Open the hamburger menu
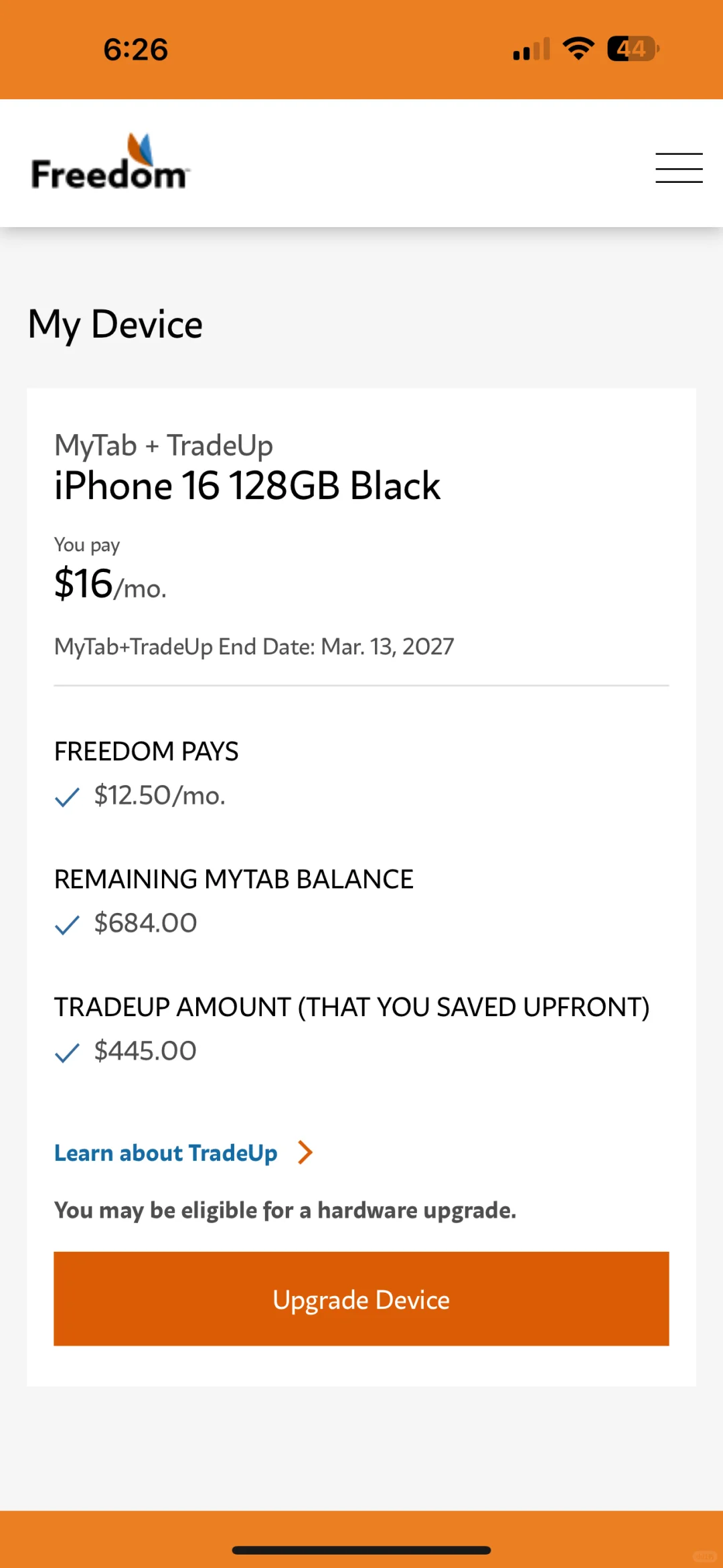Image resolution: width=723 pixels, height=1568 pixels. (x=679, y=167)
